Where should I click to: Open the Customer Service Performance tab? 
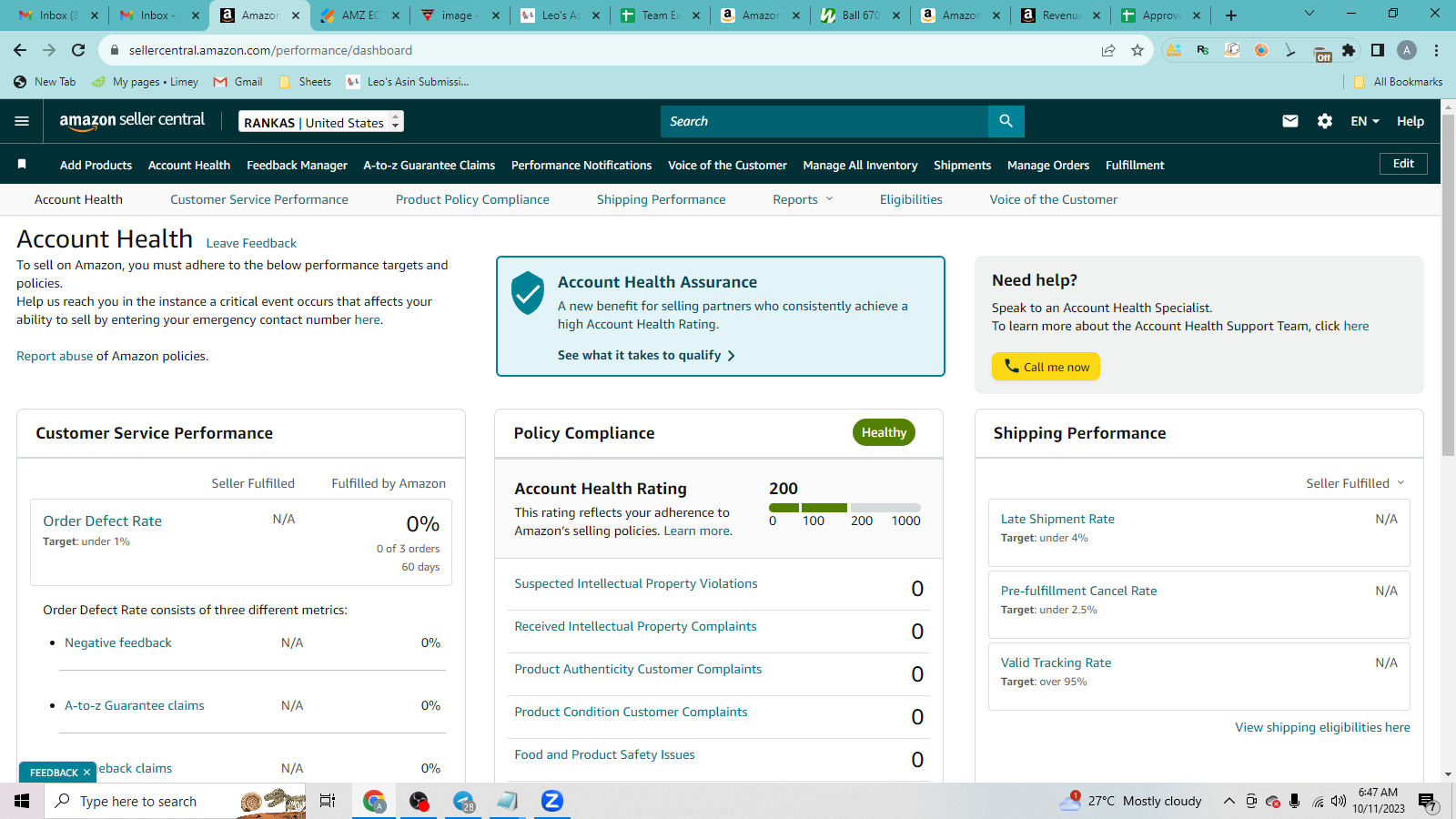click(259, 199)
